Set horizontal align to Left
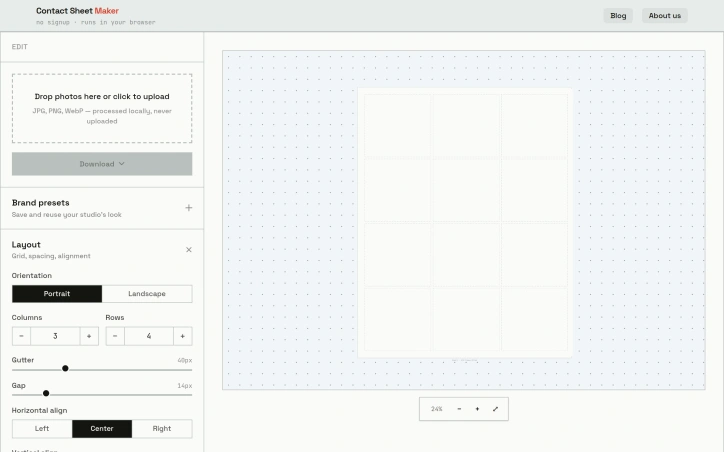This screenshot has height=452, width=724. [42, 428]
